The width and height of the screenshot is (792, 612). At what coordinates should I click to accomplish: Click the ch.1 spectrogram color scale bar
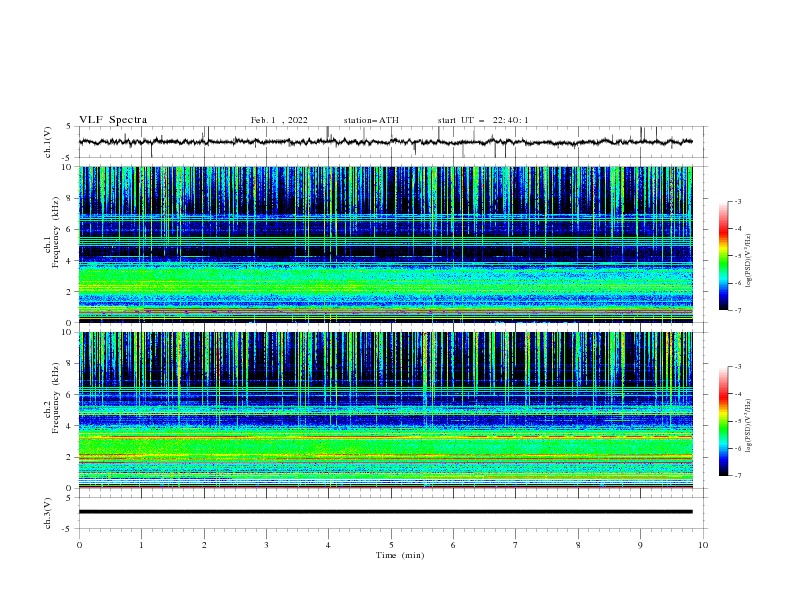click(x=723, y=256)
